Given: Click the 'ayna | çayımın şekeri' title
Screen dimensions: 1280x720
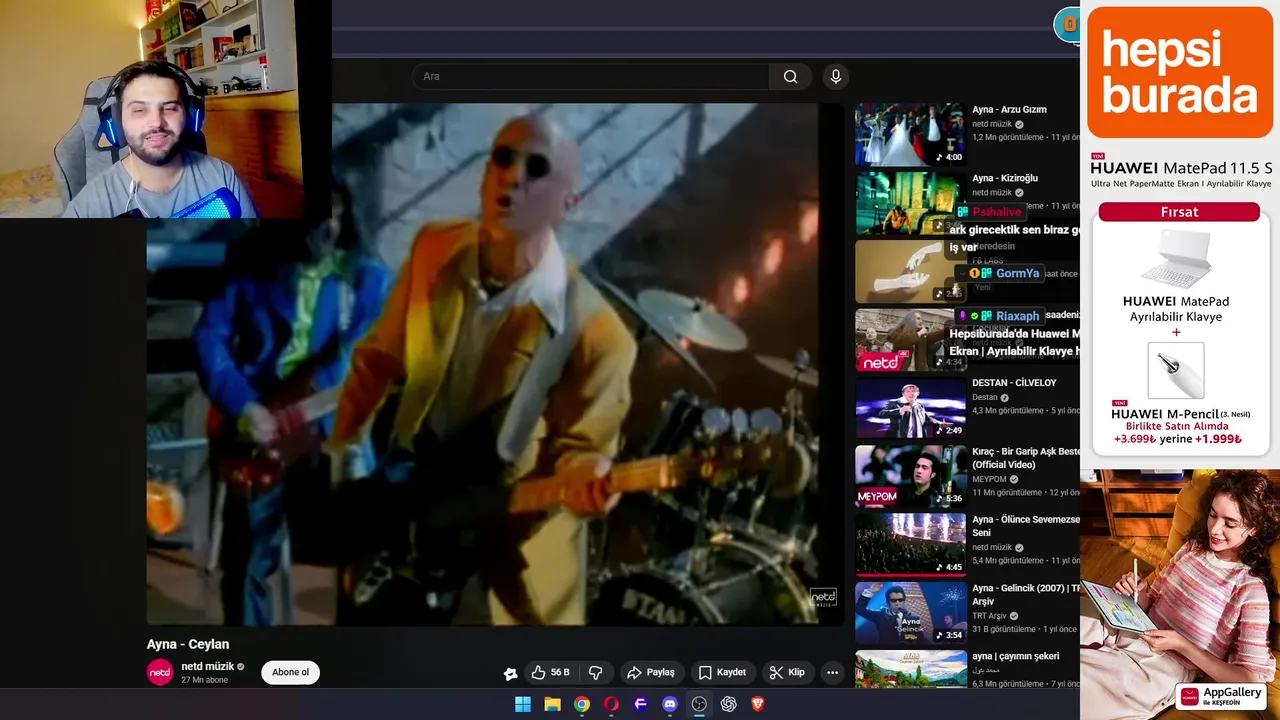Looking at the screenshot, I should coord(1015,656).
